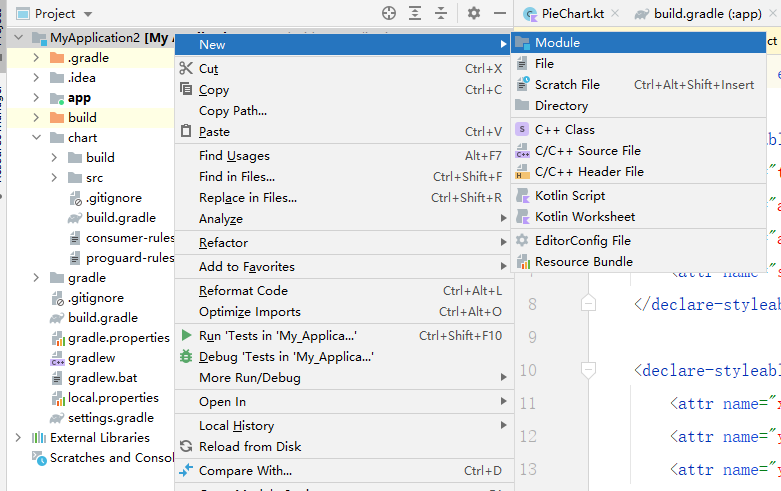This screenshot has width=781, height=491.
Task: Expand the src folder under chart
Action: click(x=54, y=177)
